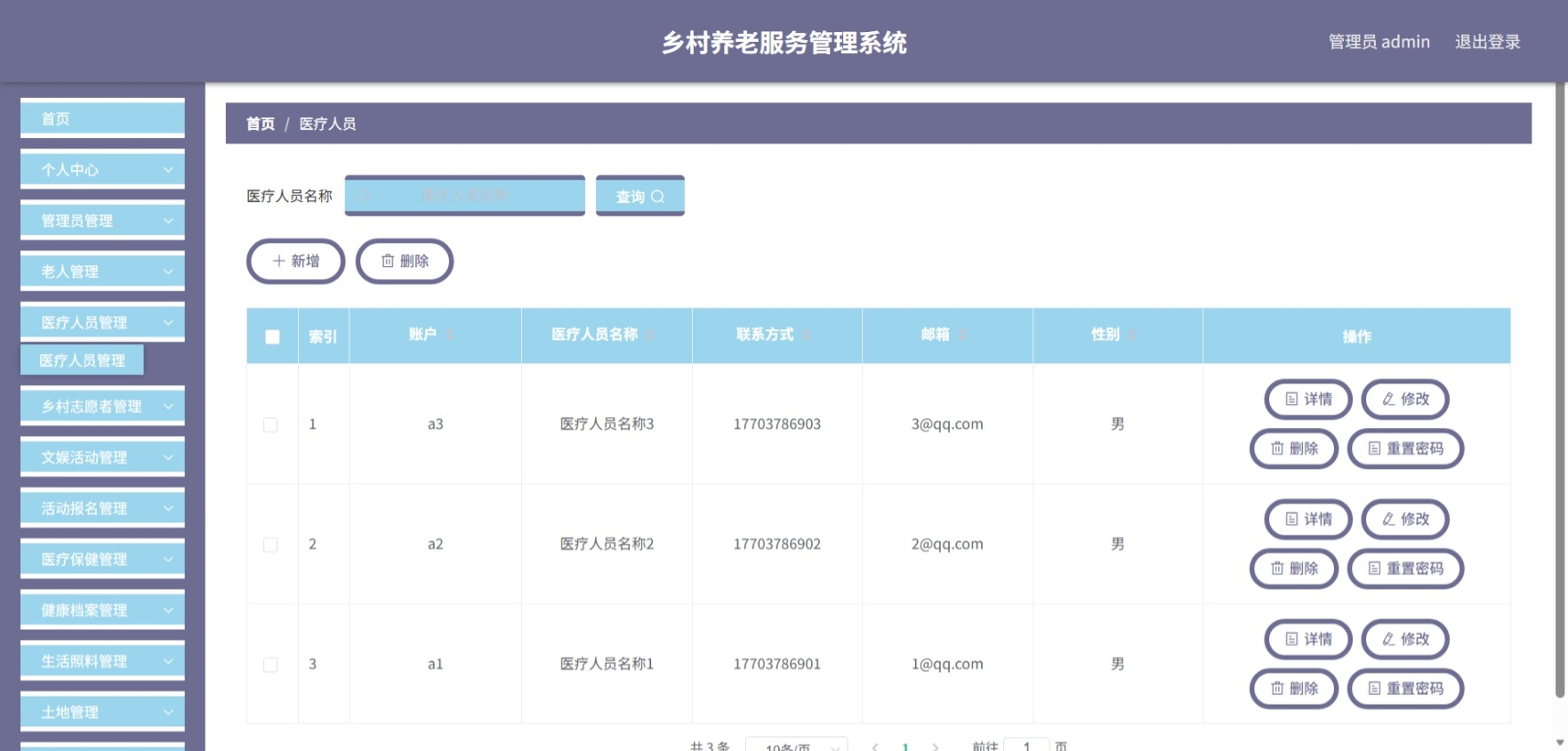Open 首页 in the sidebar
The image size is (1568, 751).
(102, 118)
